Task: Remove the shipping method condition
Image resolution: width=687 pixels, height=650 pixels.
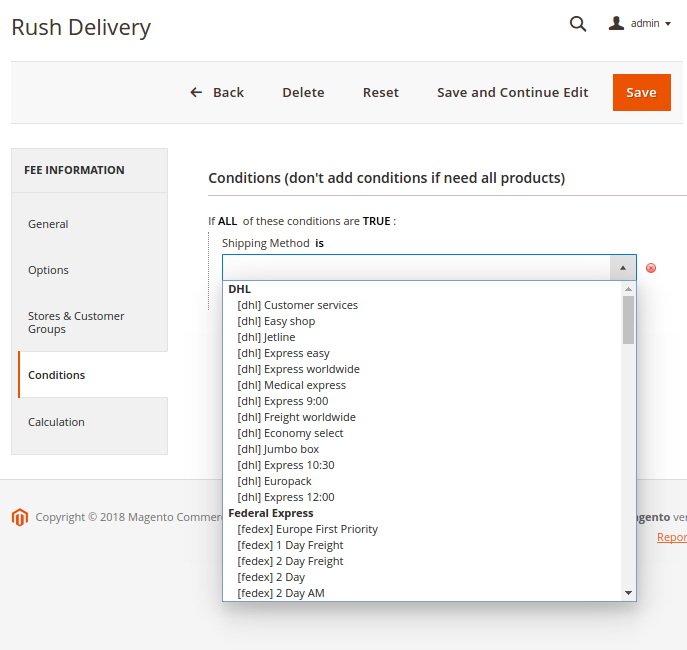Action: 651,268
